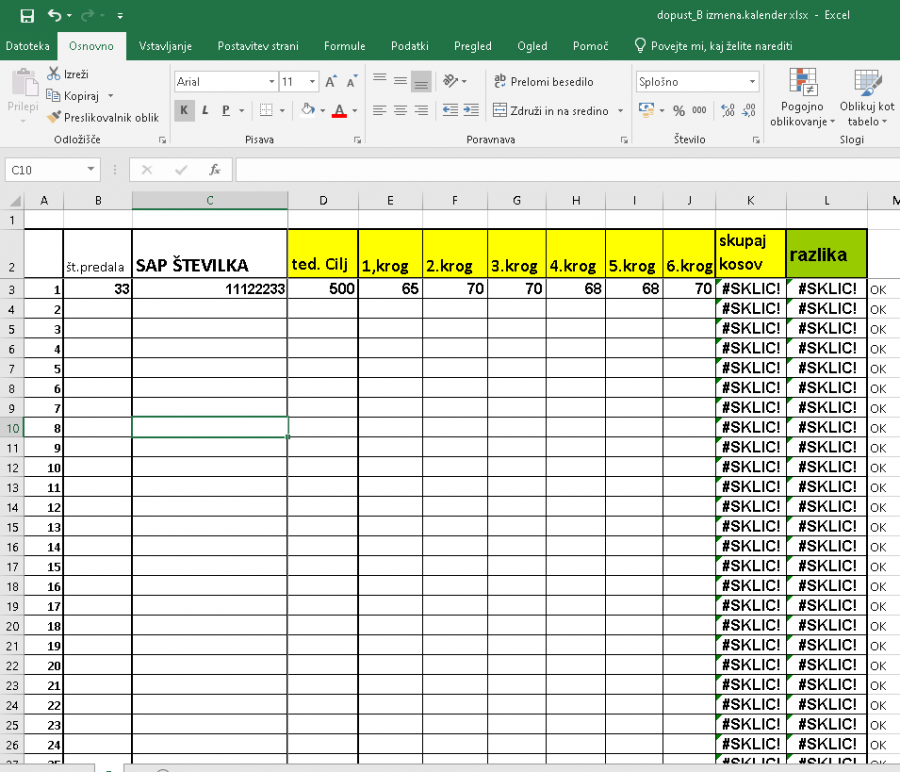
Task: Click the center align text icon
Action: [400, 111]
